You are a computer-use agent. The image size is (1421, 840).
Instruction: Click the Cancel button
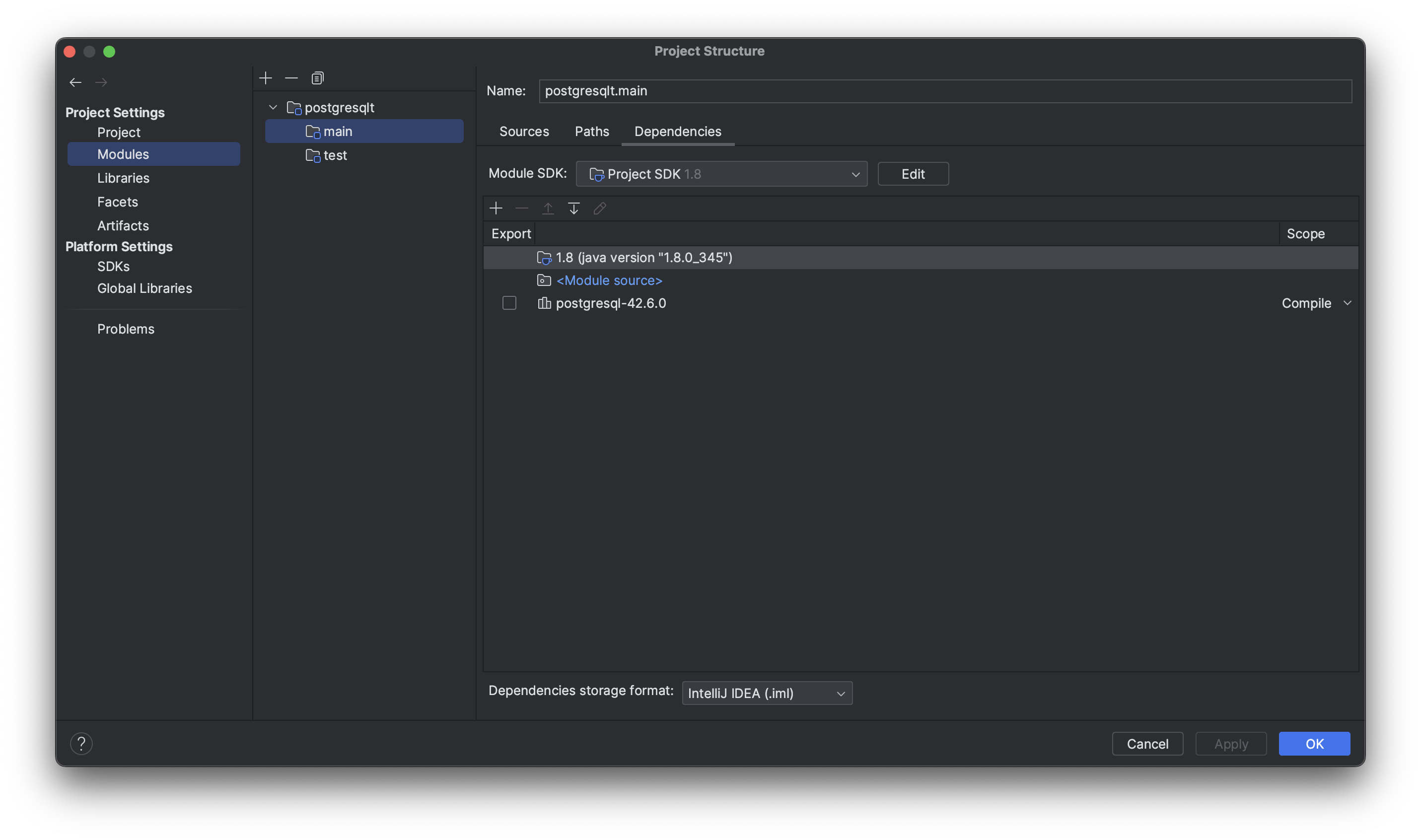[x=1147, y=744]
